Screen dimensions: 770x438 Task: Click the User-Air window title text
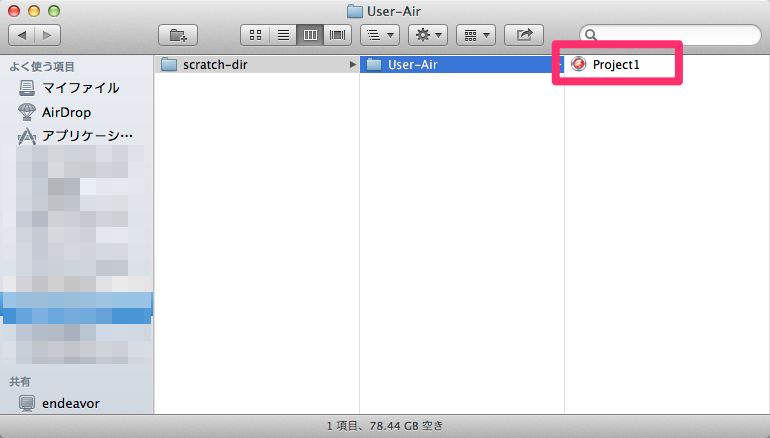point(394,11)
